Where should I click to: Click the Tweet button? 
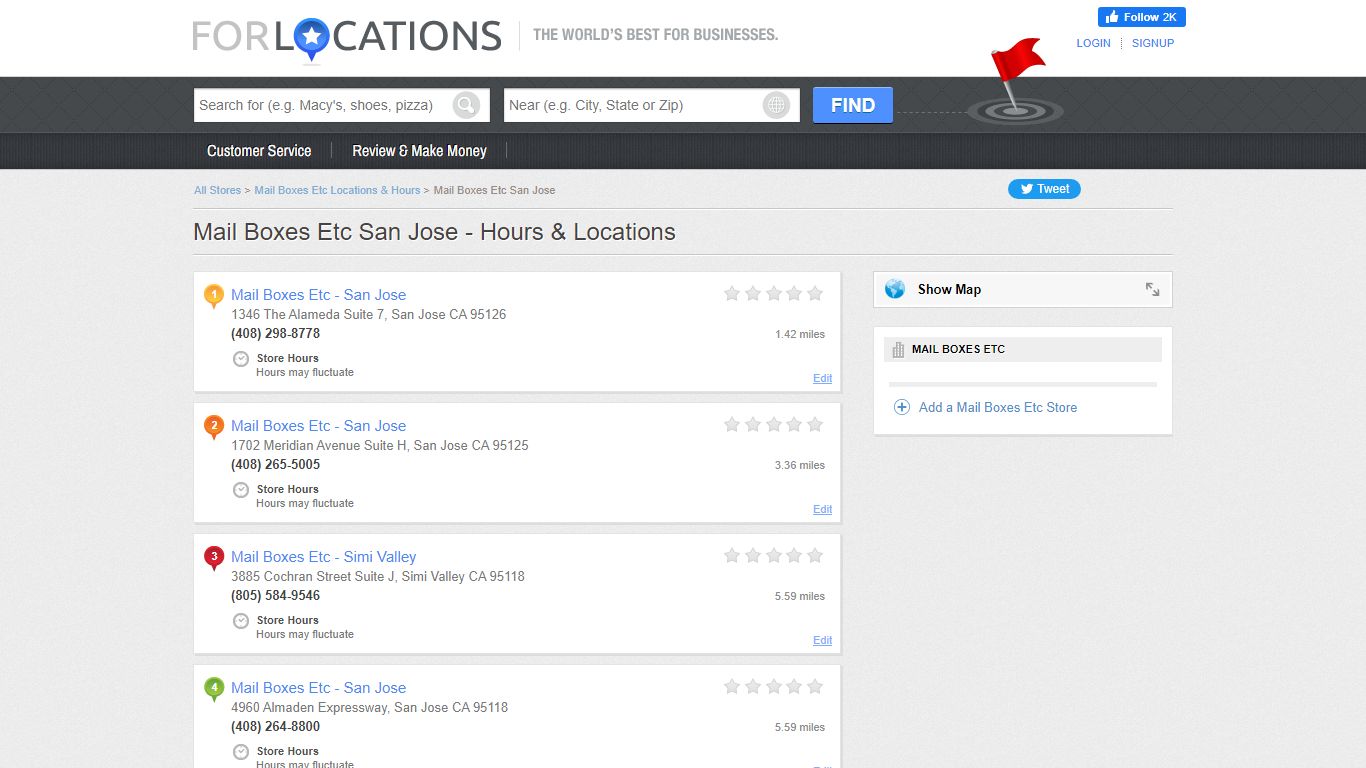1044,189
